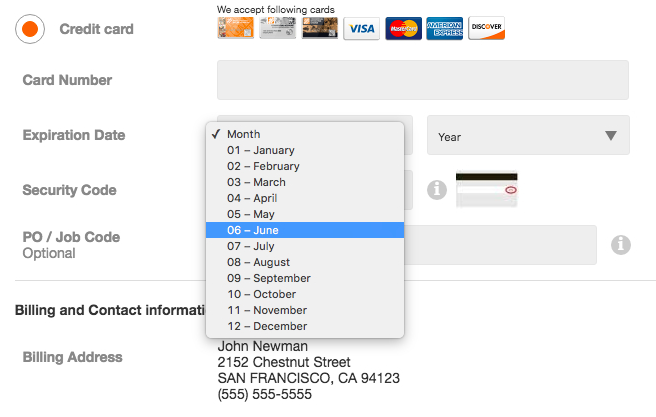Screen dimensions: 656x417
Task: Pick 12 – December in the dropdown
Action: click(266, 326)
